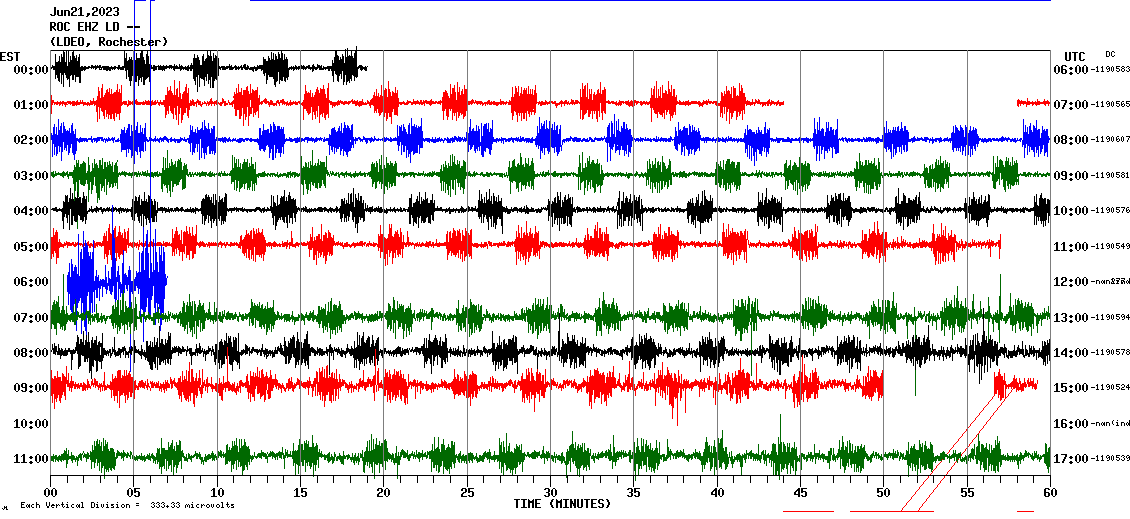This screenshot has width=1130, height=519.
Task: Click the EST timezone label
Action: coord(10,56)
